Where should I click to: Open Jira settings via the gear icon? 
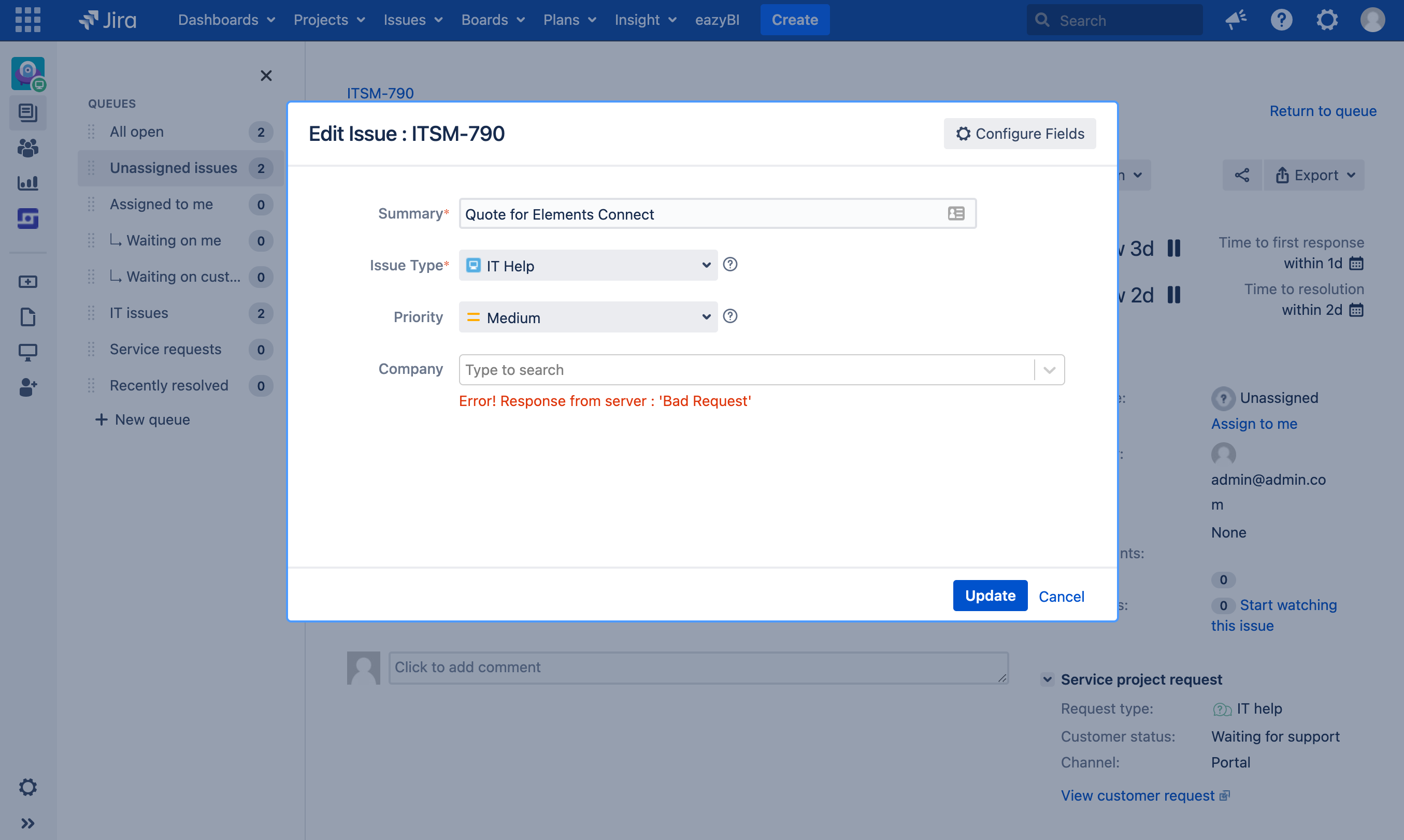[1326, 20]
